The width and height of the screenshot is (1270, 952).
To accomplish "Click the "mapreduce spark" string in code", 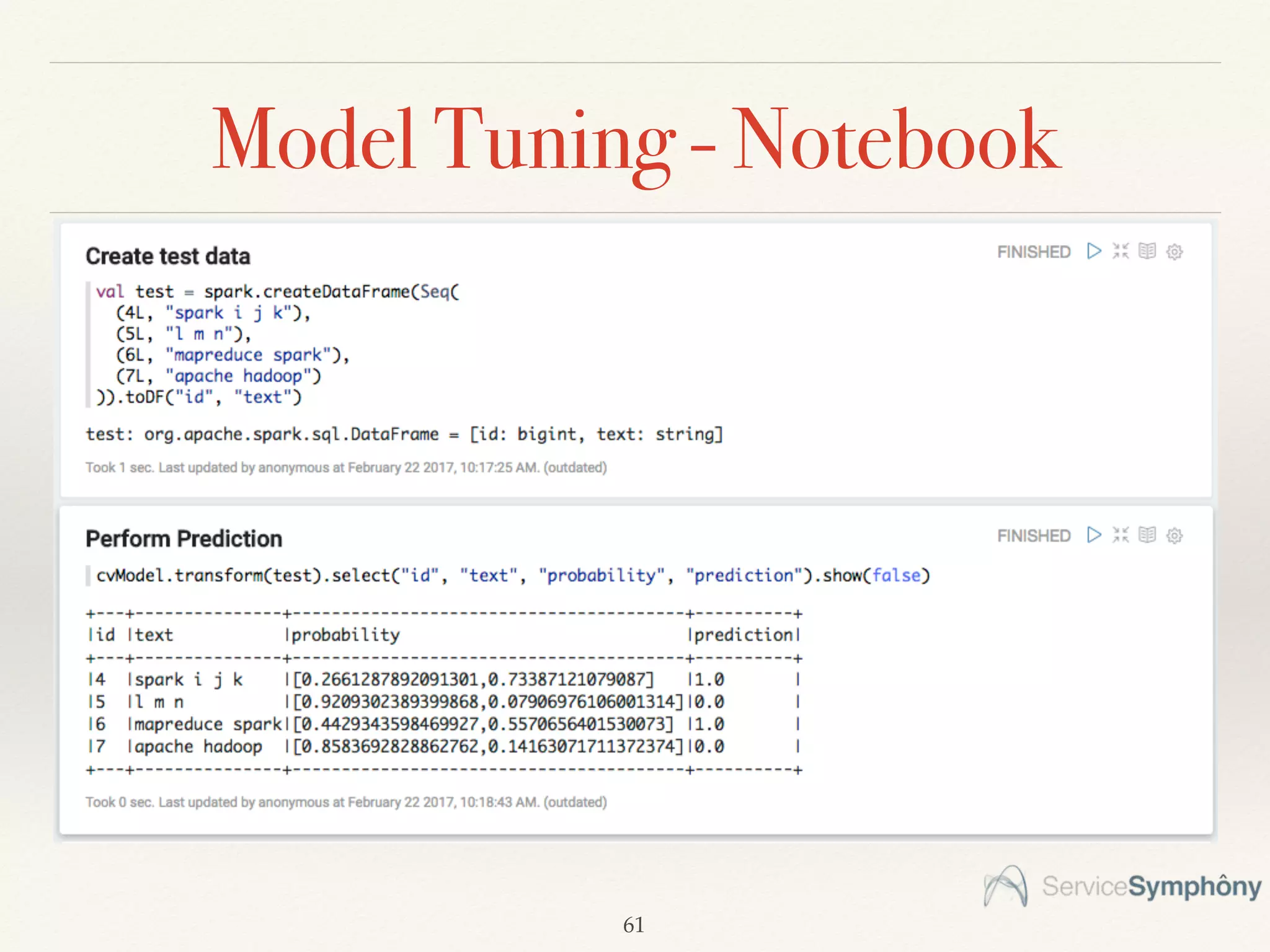I will coord(248,355).
